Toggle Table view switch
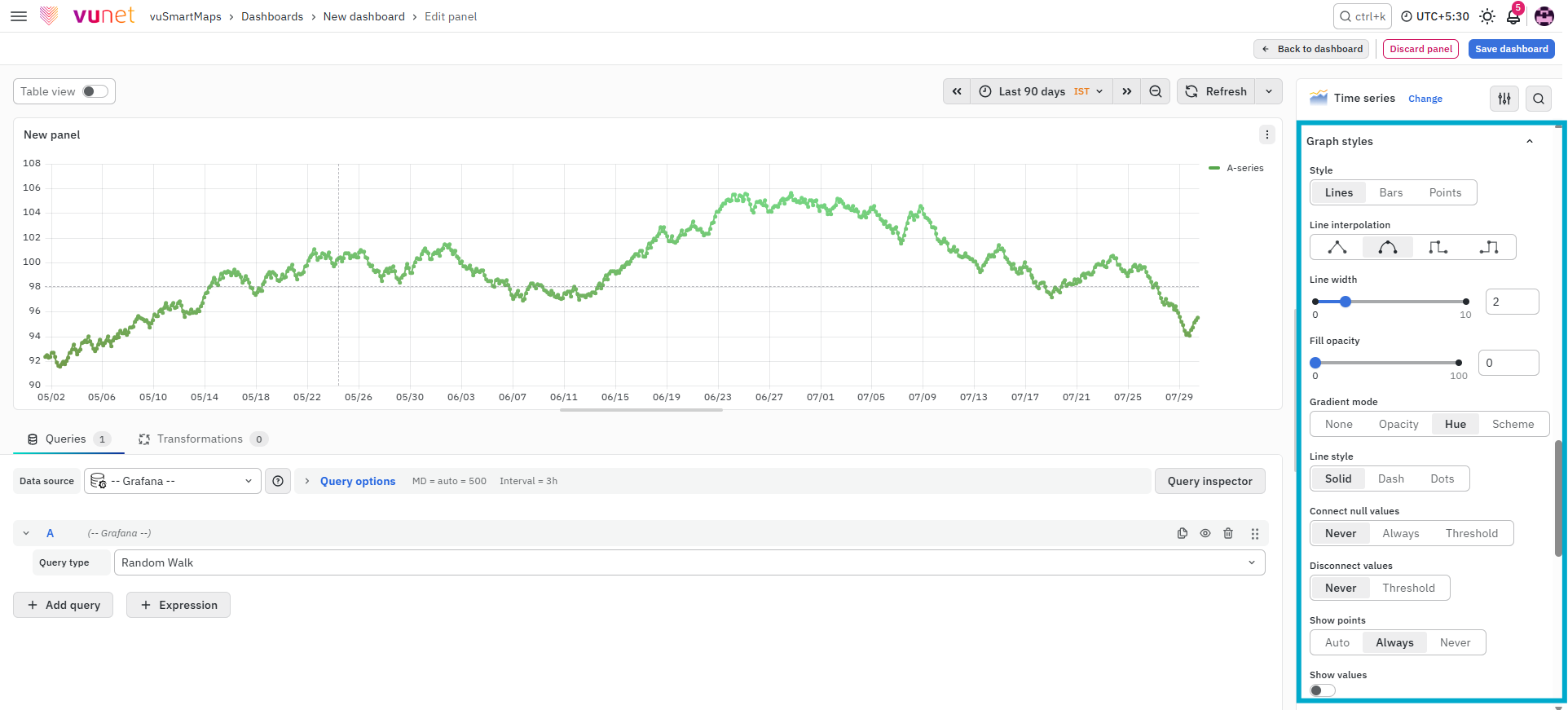 point(95,91)
